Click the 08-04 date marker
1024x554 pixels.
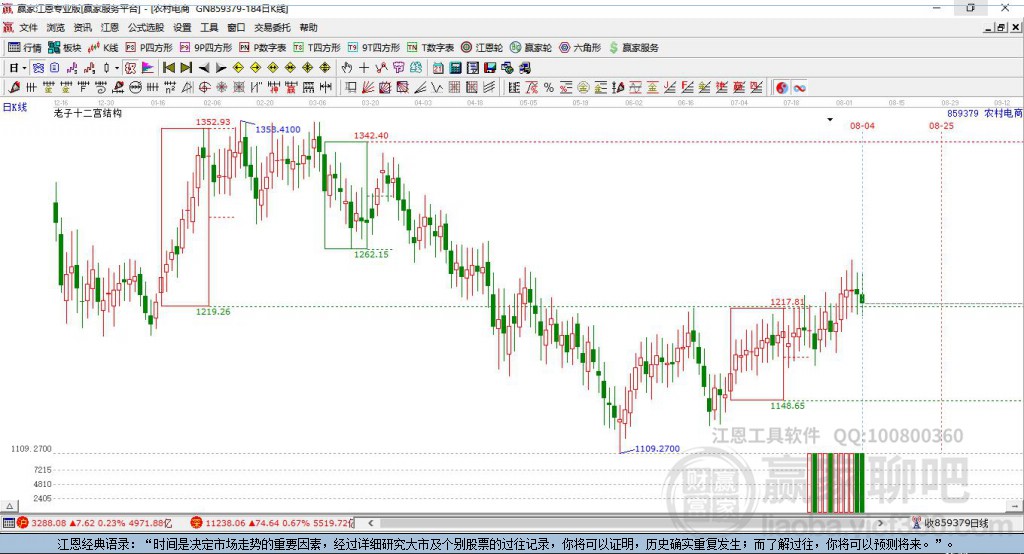tap(862, 126)
